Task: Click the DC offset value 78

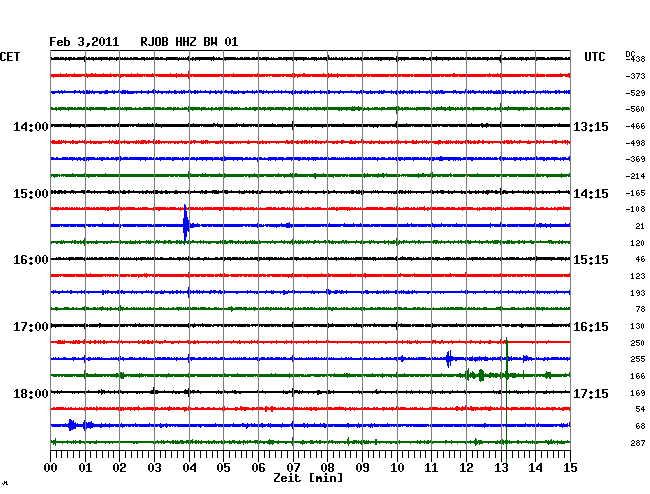Action: 640,309
